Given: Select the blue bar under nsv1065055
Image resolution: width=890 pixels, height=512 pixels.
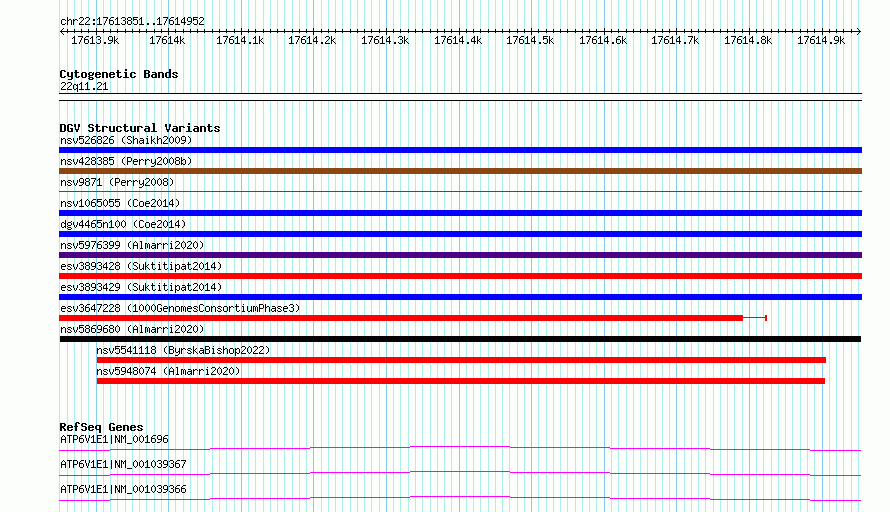Looking at the screenshot, I should point(460,213).
